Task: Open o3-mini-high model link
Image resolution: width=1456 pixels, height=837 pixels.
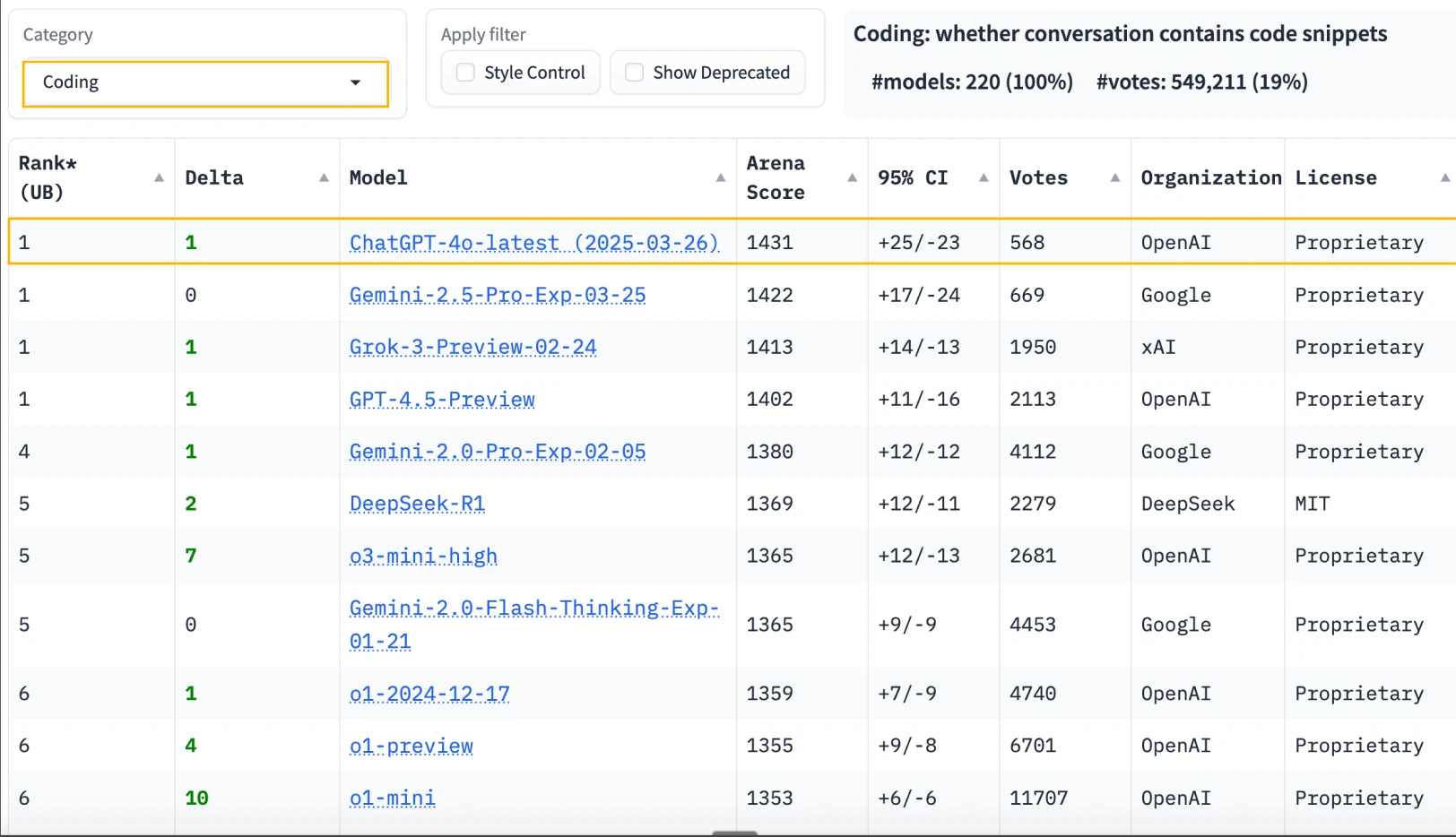Action: click(x=423, y=557)
